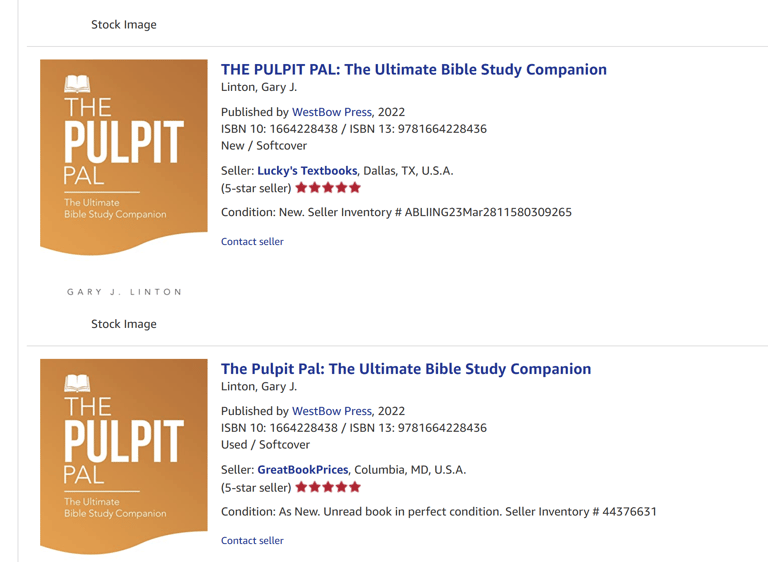Click the Seller Inventory # 44376631 condition line
Screen dimensions: 768x562
coord(438,511)
